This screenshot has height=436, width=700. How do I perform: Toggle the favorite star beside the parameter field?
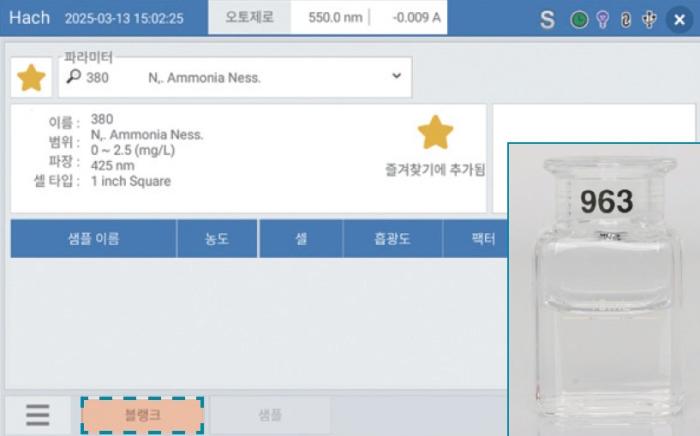click(31, 78)
